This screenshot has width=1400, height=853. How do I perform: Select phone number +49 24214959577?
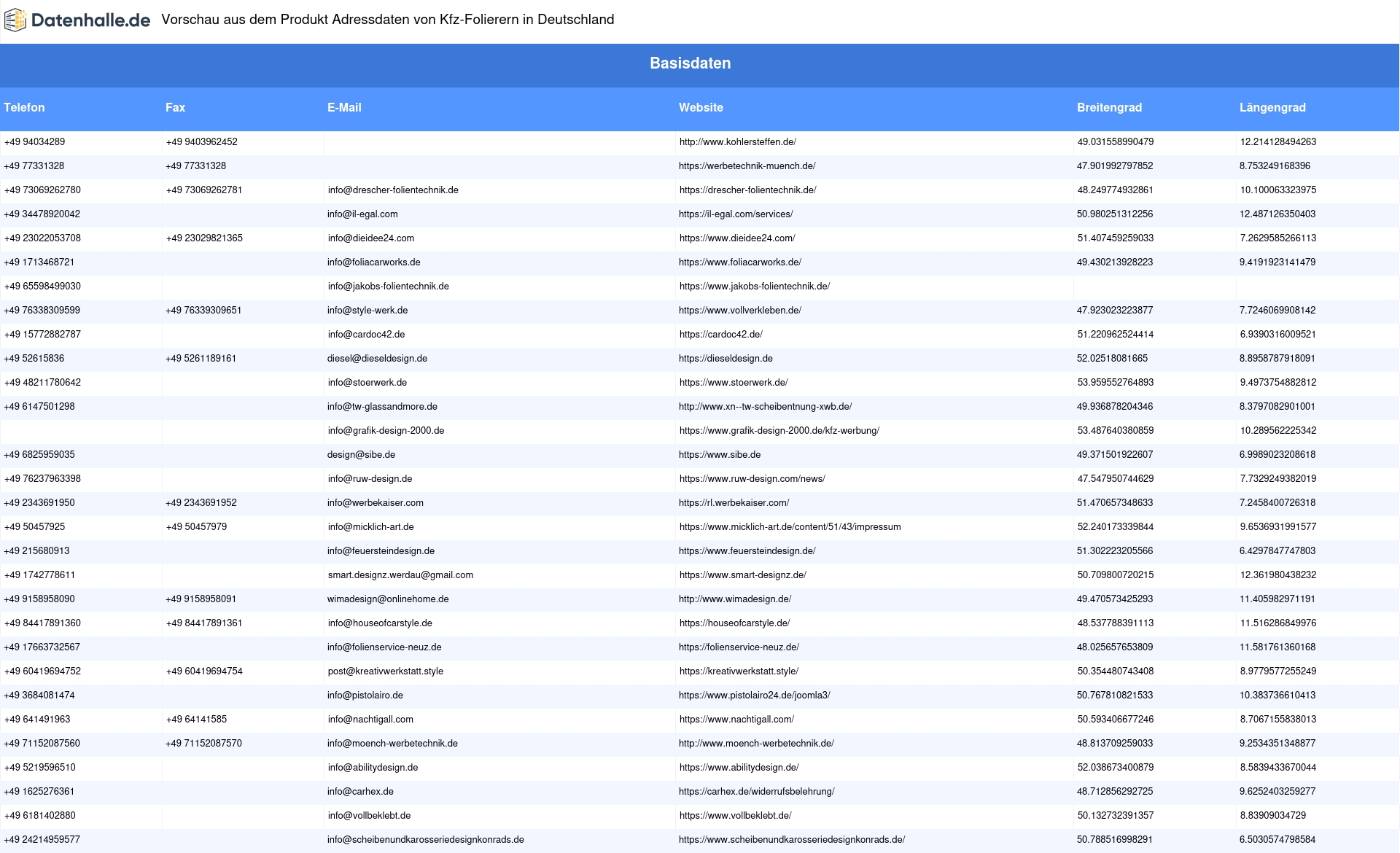tap(42, 840)
